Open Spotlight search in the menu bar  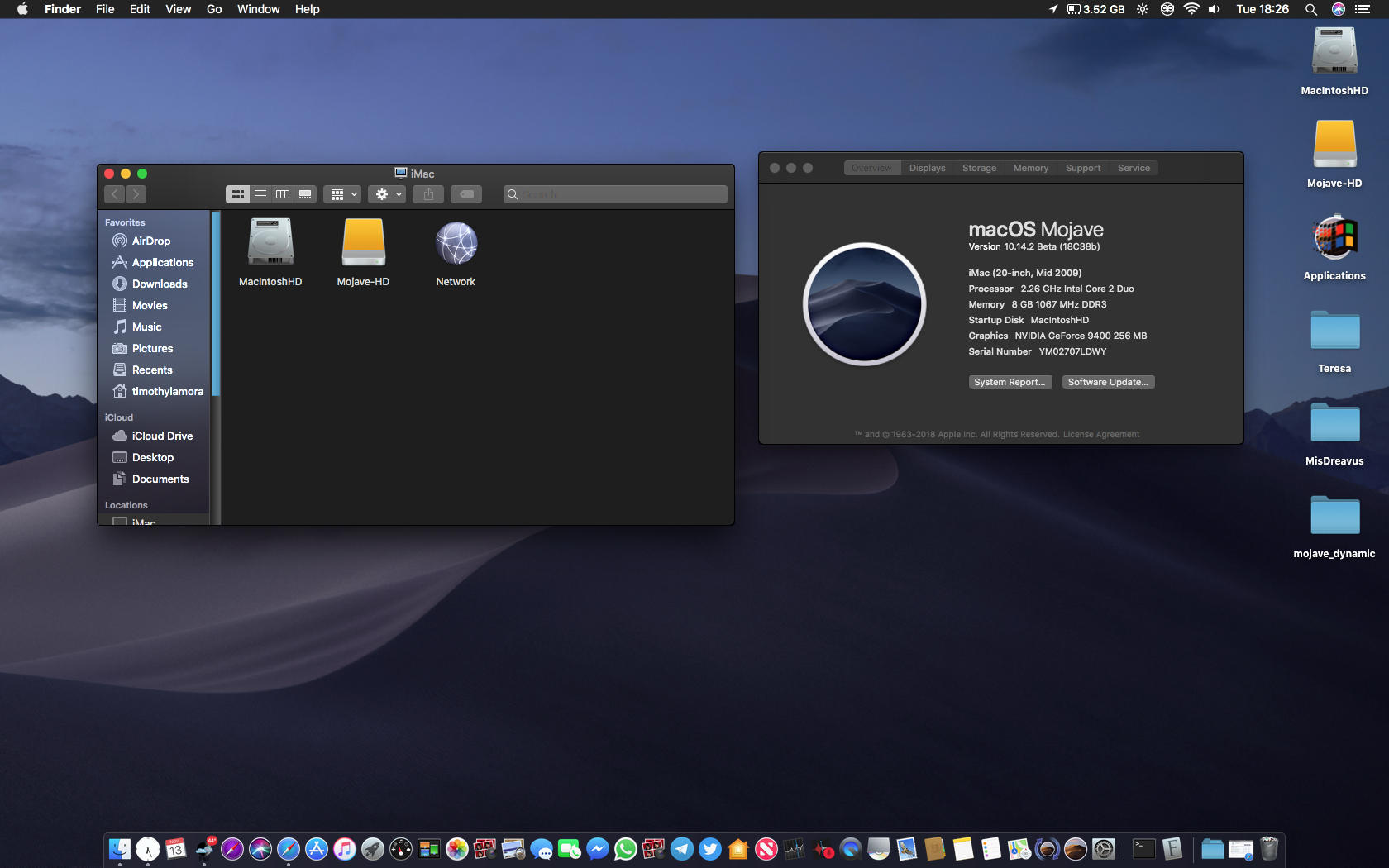1310,9
